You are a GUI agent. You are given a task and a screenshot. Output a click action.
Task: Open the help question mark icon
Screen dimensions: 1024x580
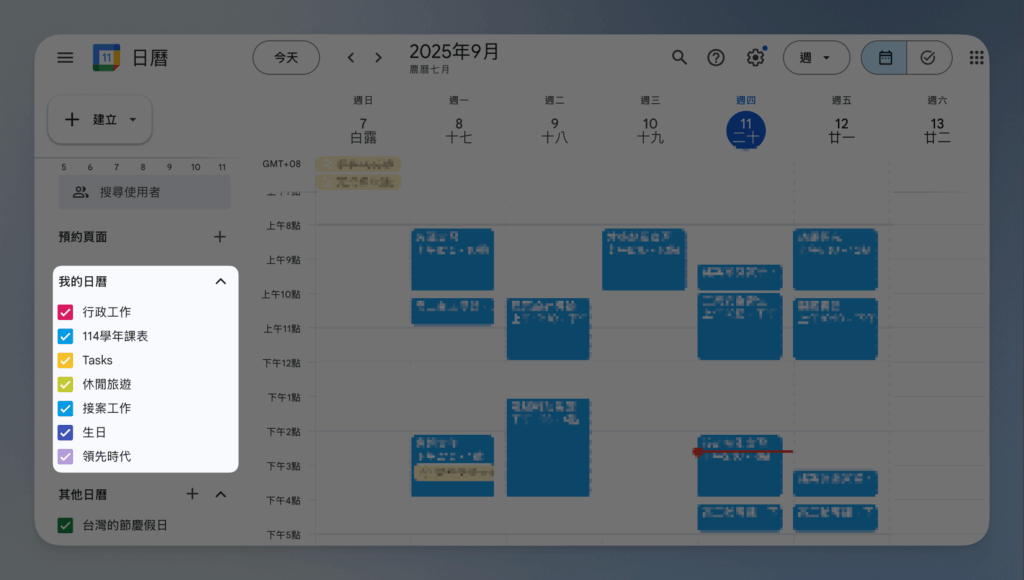pyautogui.click(x=716, y=58)
